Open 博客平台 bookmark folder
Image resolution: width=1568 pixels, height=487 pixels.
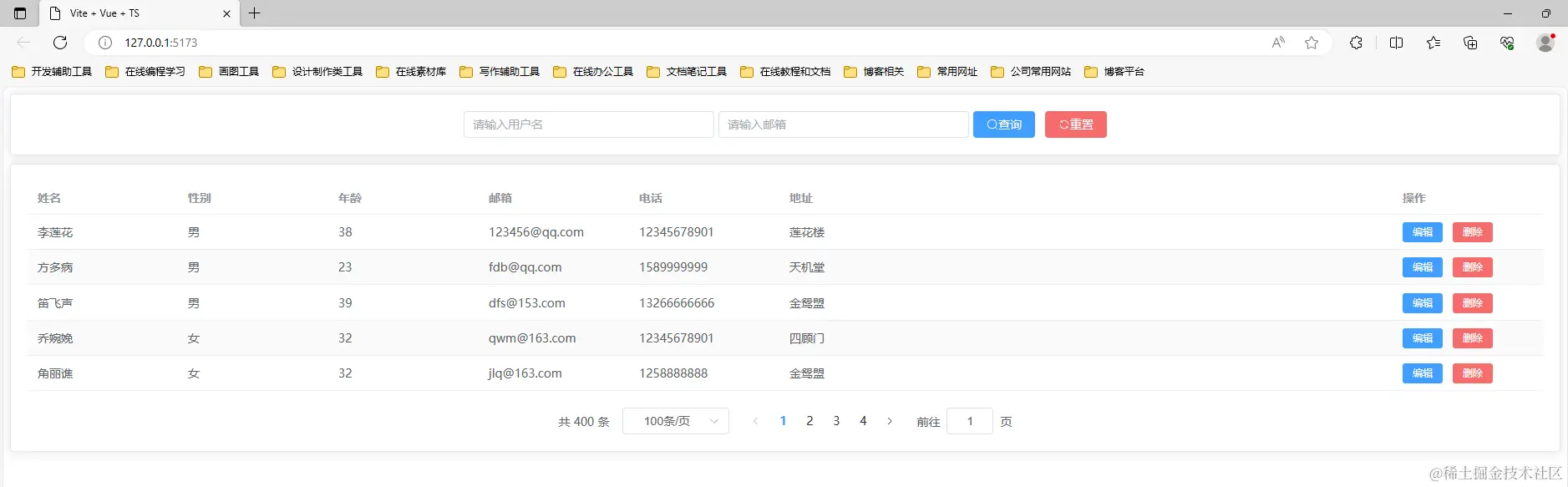[x=1114, y=72]
